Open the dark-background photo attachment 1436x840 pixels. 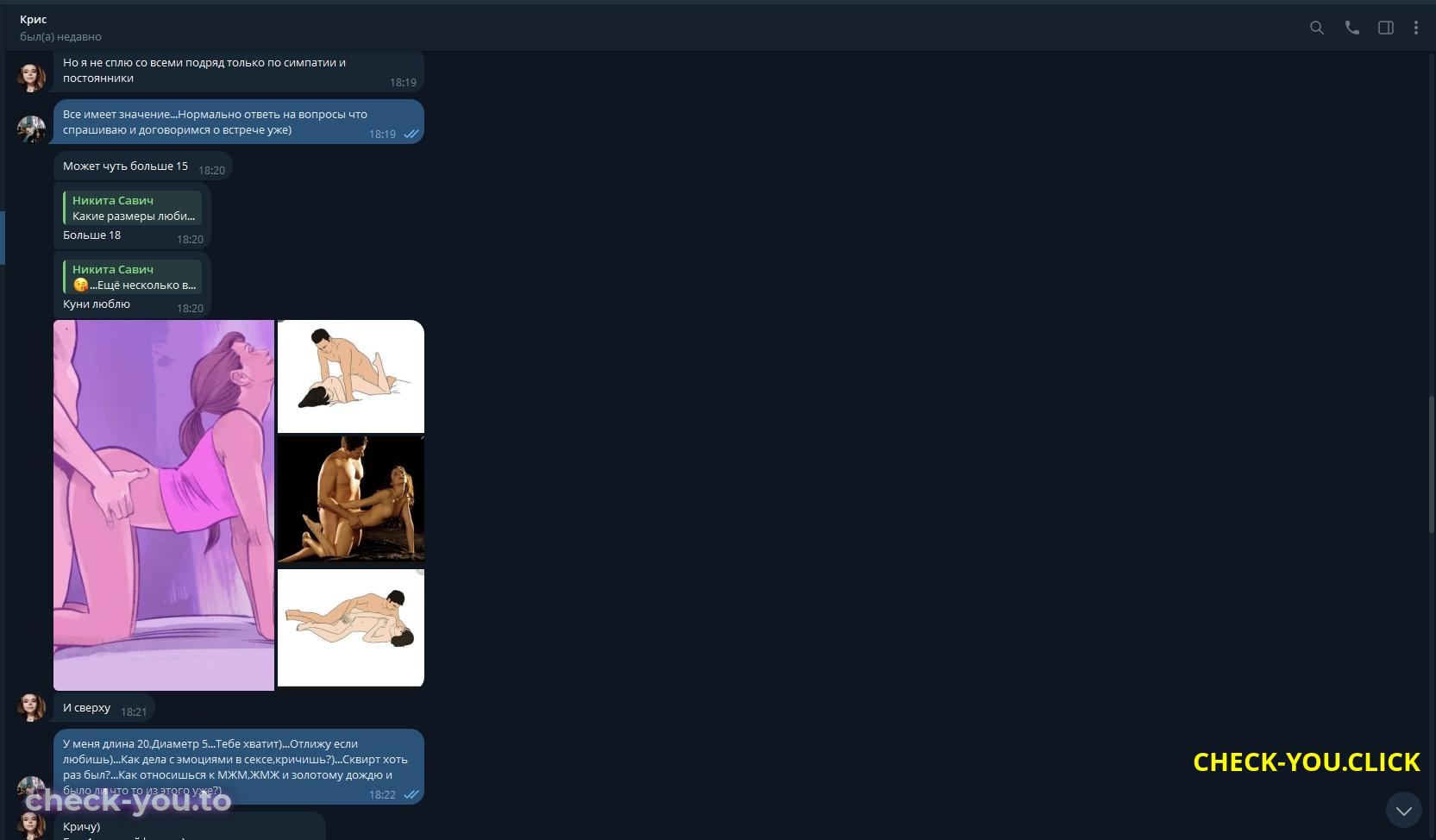pos(351,499)
